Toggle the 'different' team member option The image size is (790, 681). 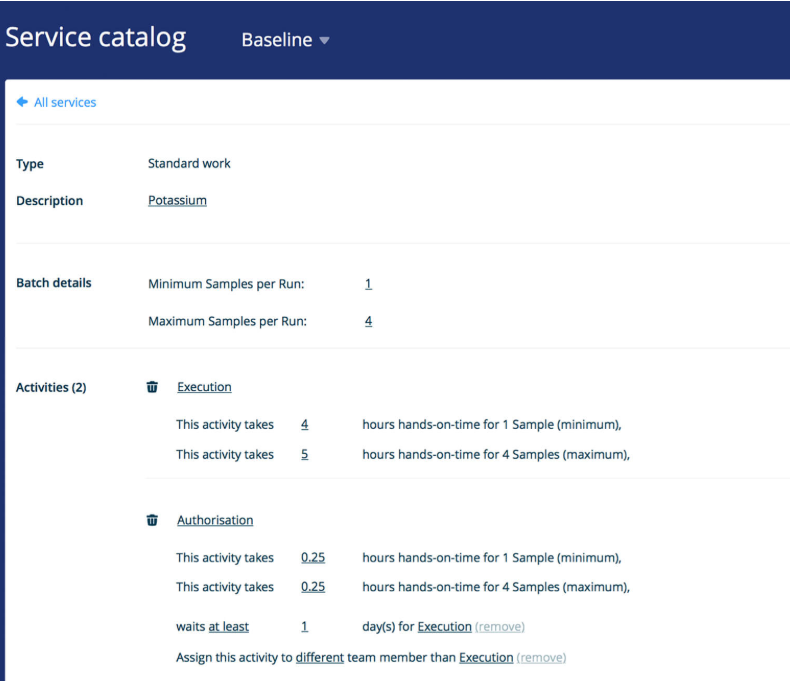[320, 658]
